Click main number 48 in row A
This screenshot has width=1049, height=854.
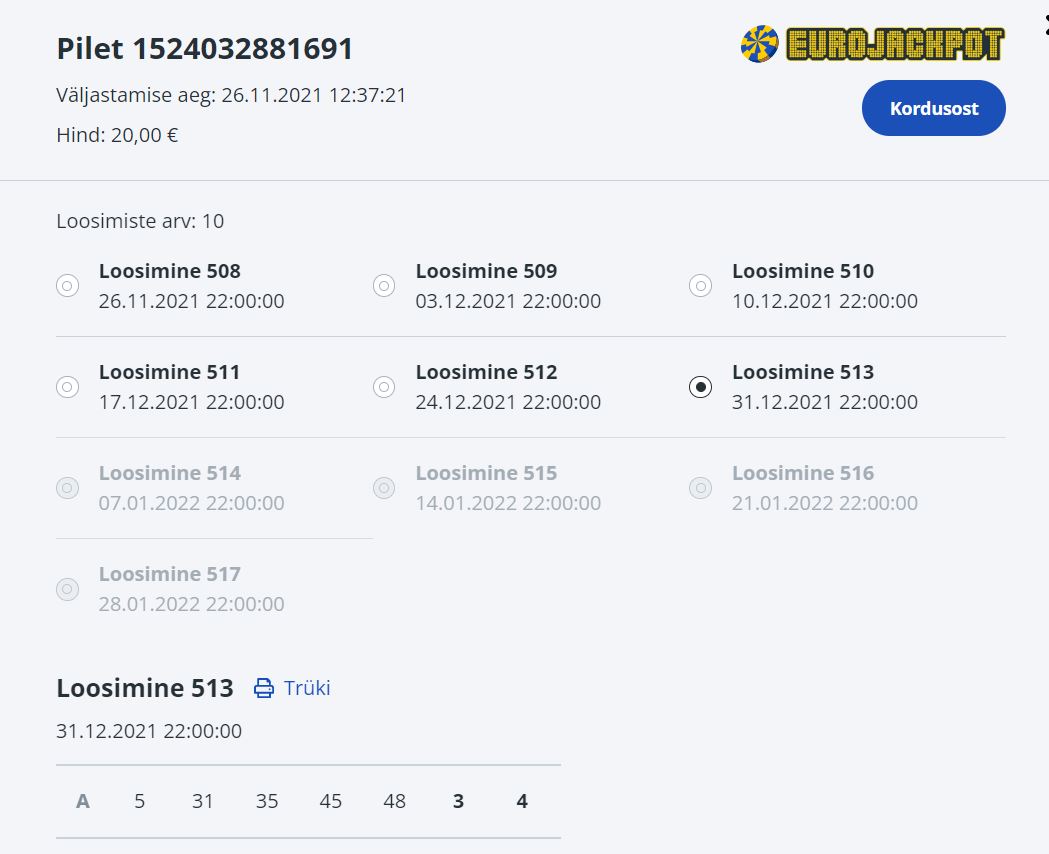[394, 801]
